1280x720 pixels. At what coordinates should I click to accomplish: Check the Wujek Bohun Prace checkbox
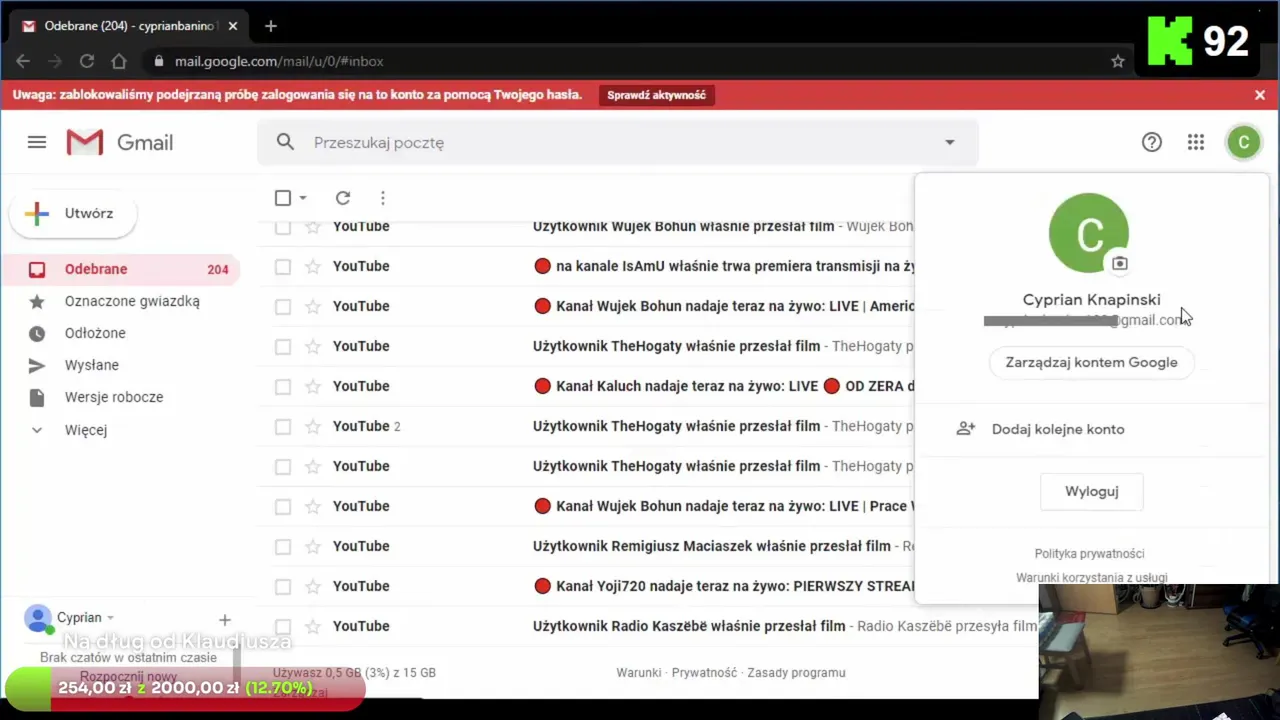[x=283, y=506]
